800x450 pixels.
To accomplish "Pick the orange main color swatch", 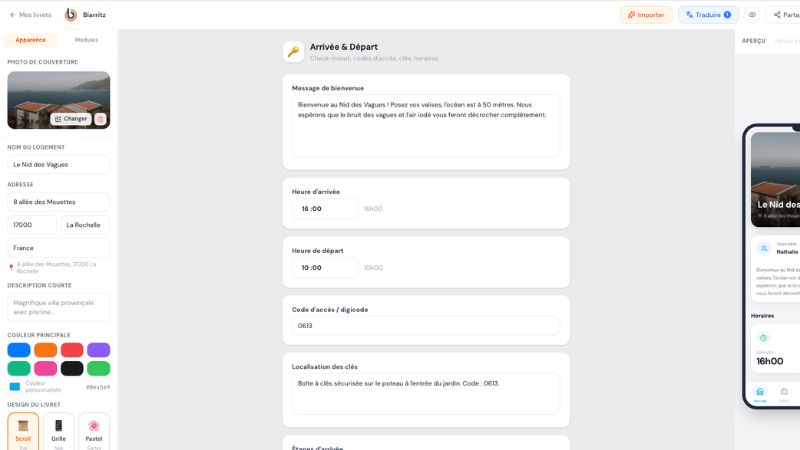I will click(x=45, y=350).
